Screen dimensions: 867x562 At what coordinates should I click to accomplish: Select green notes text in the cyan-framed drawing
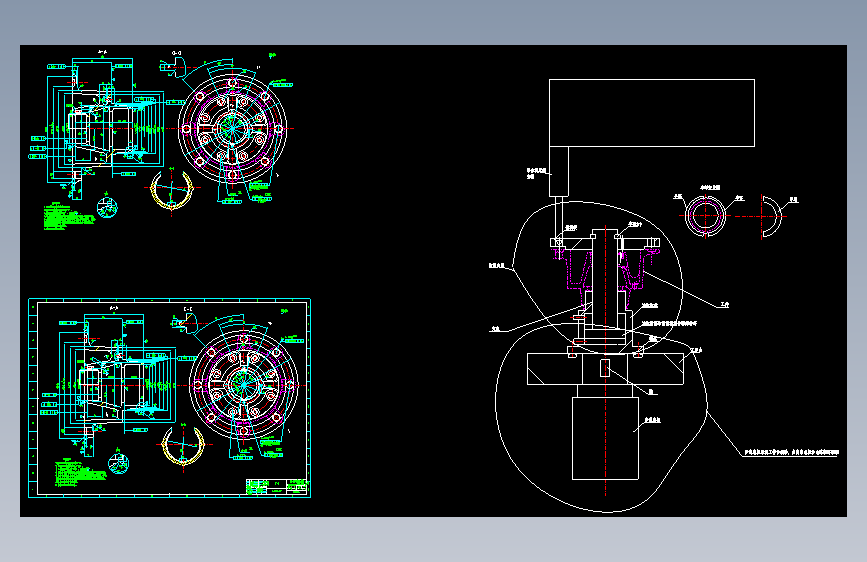coord(80,473)
